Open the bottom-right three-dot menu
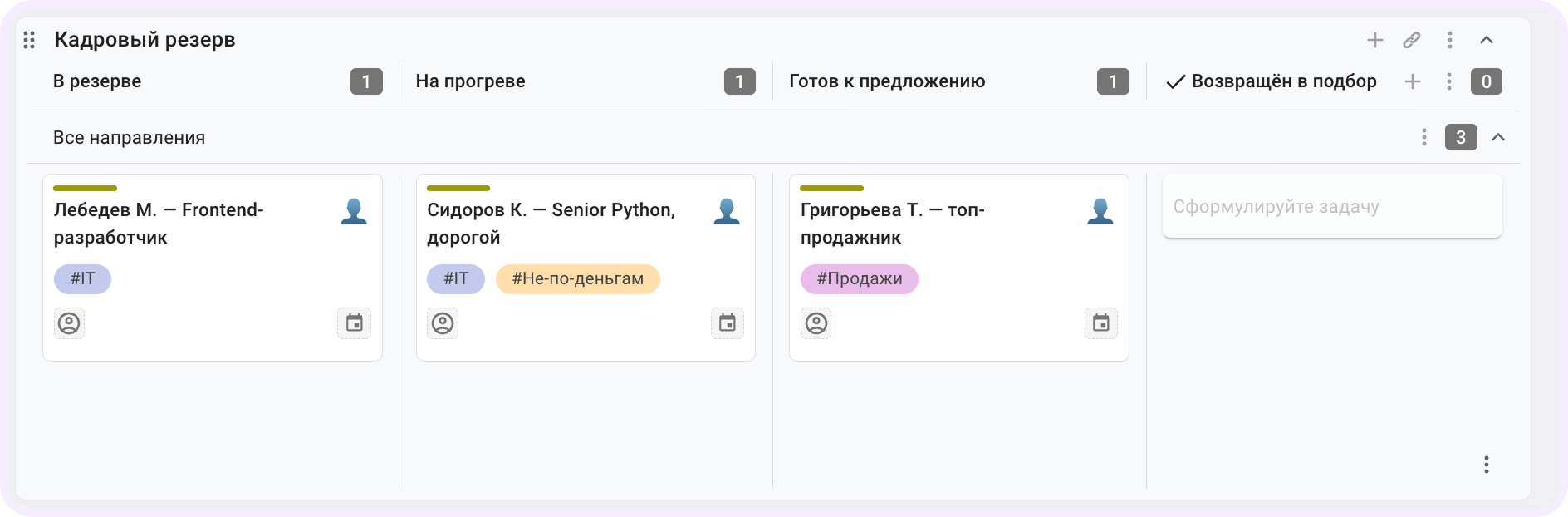 1487,465
